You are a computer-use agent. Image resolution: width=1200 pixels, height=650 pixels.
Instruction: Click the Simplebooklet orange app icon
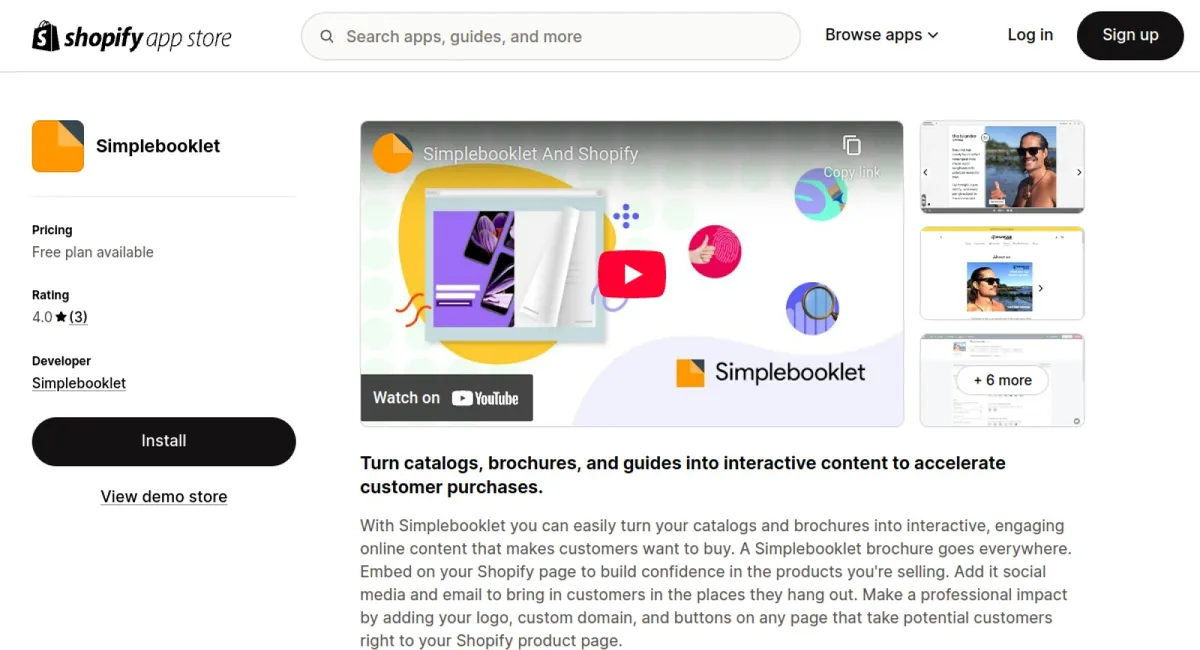pos(58,146)
